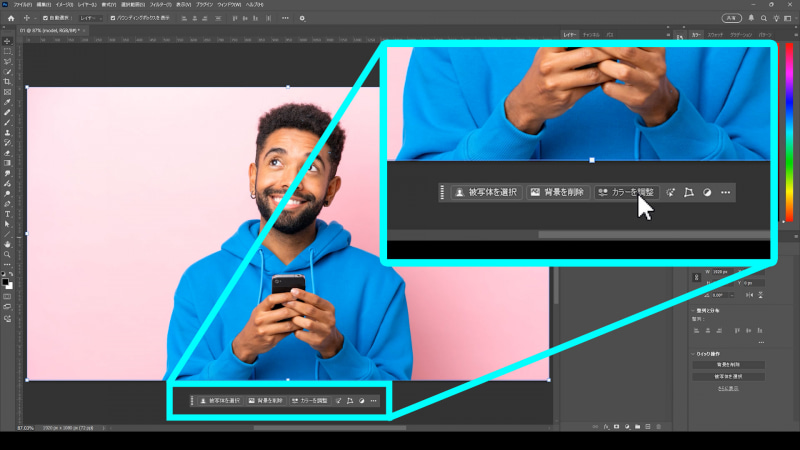Switch to the チャンネル panel tab
The height and width of the screenshot is (450, 800).
[591, 35]
